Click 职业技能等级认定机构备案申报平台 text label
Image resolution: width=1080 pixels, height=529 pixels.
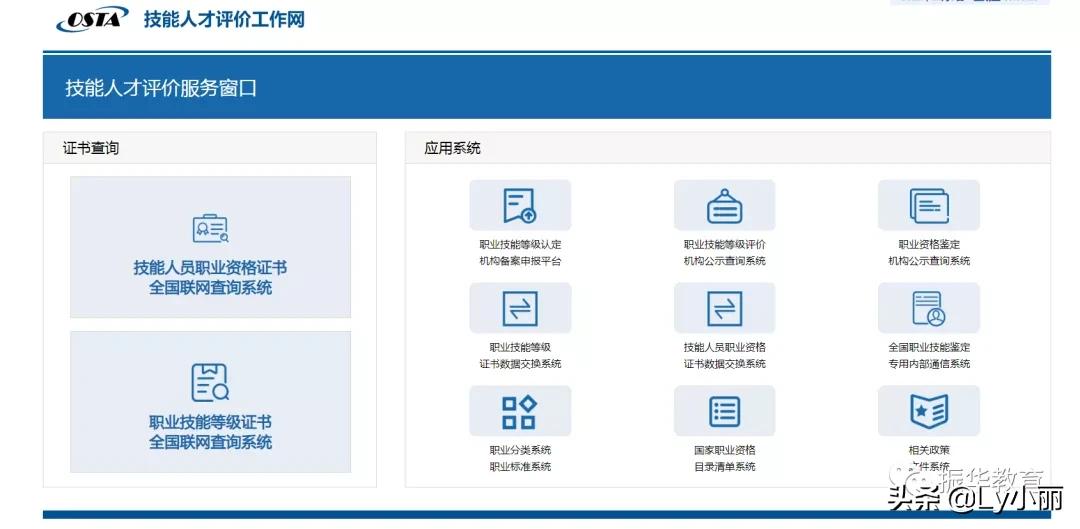520,253
